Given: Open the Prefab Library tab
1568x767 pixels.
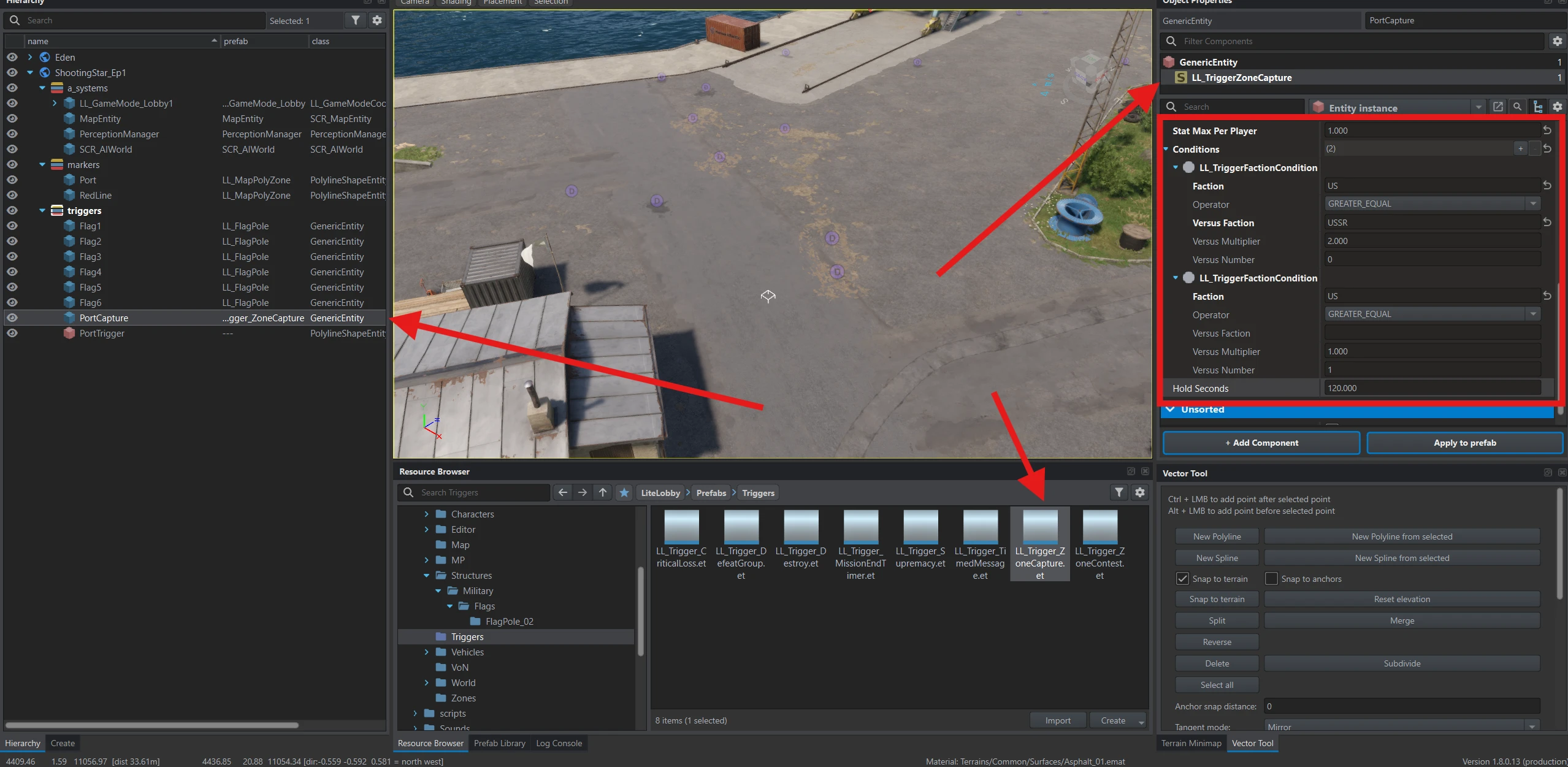Looking at the screenshot, I should click(x=499, y=743).
